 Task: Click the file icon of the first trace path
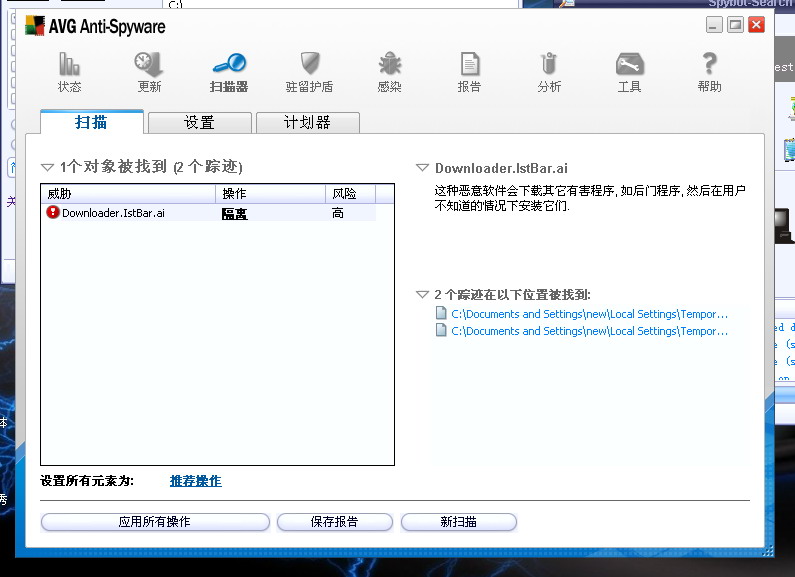click(x=441, y=313)
